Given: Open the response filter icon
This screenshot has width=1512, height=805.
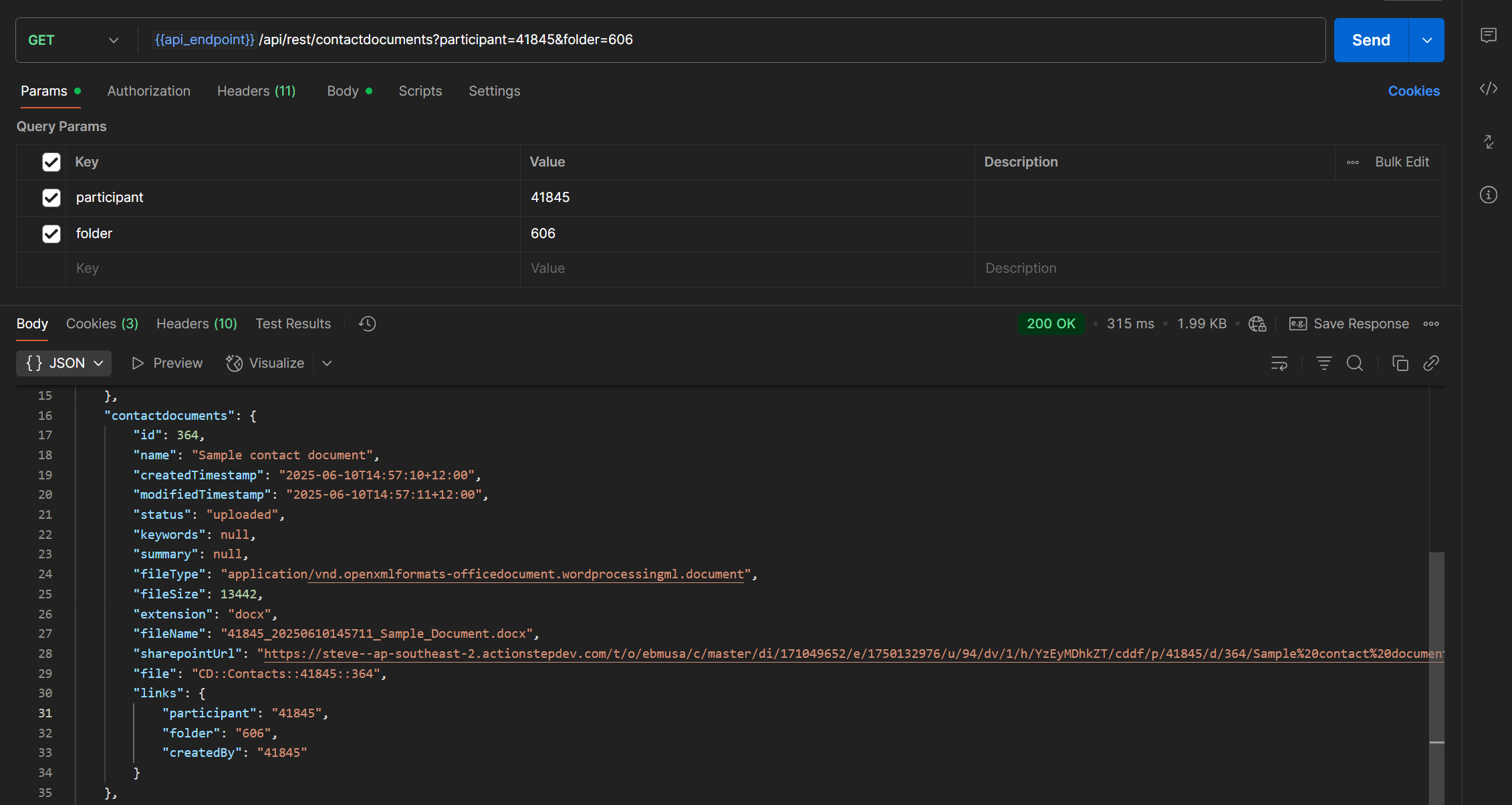Looking at the screenshot, I should click(x=1324, y=363).
